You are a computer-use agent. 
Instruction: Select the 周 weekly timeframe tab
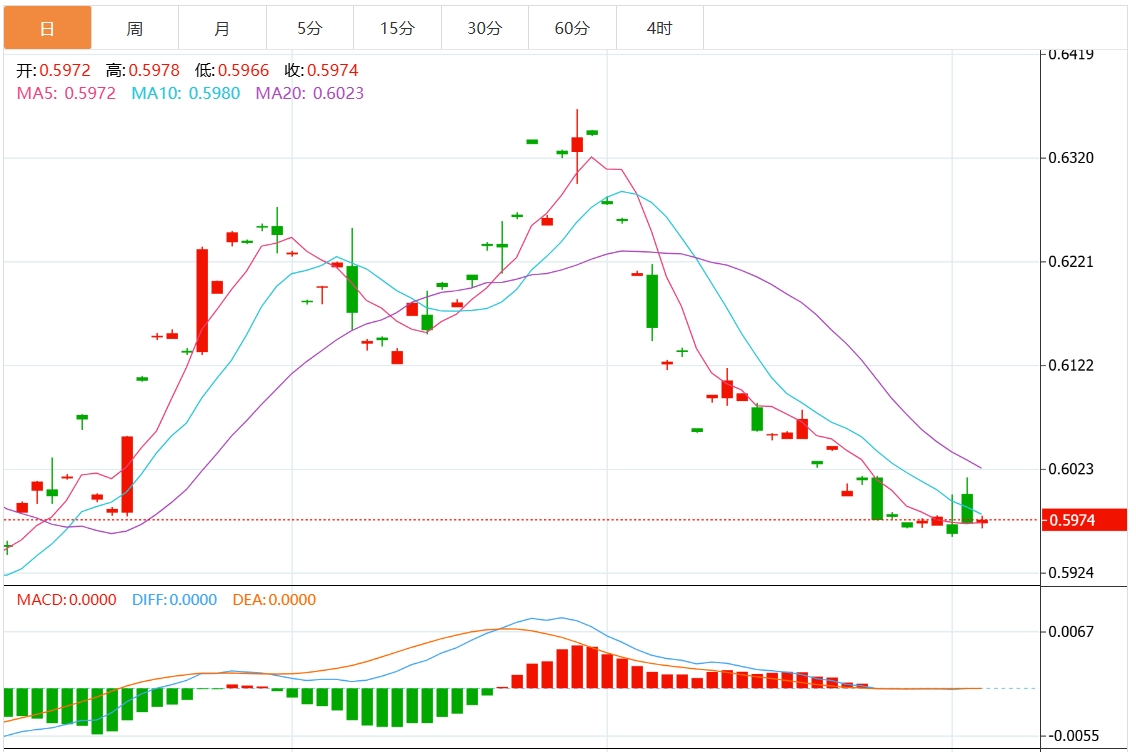(135, 28)
